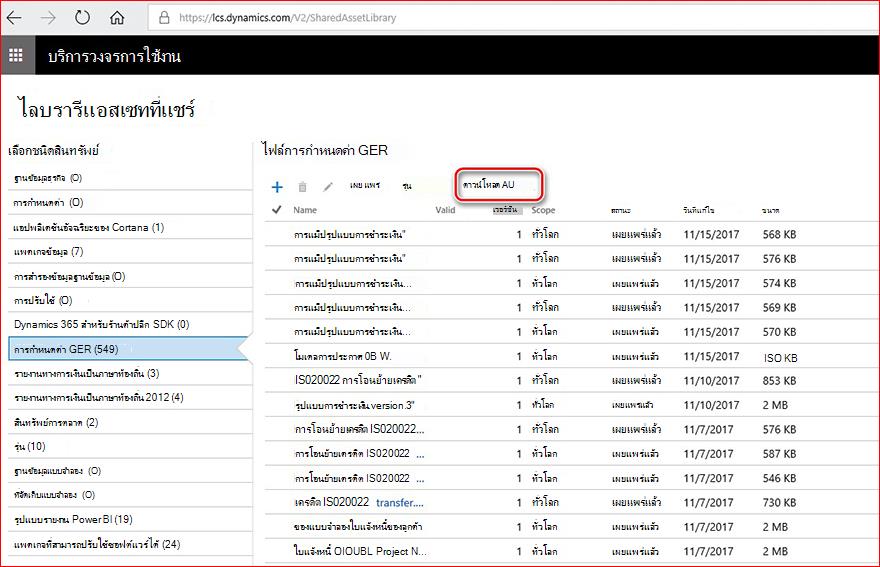The image size is (880, 567).
Task: Select the OIOUBL Project row
Action: 571,551
